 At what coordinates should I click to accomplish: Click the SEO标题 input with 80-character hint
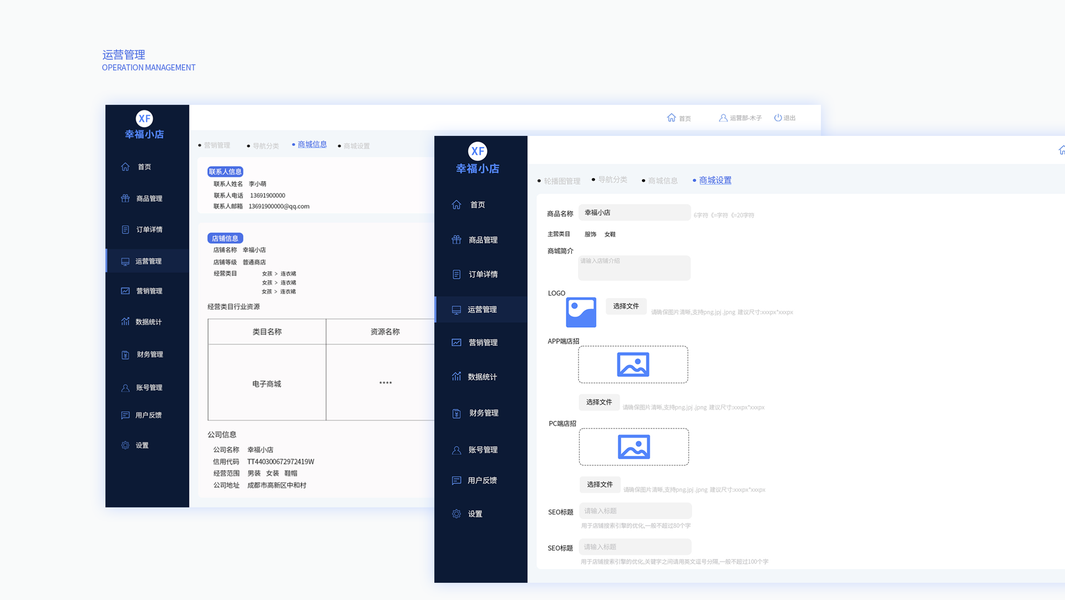pos(635,511)
